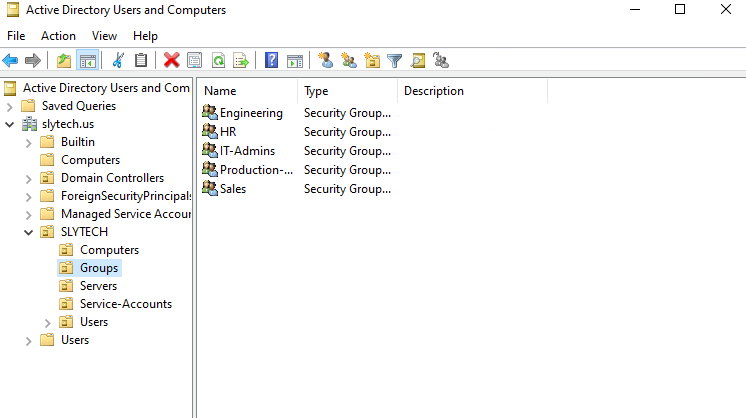746x418 pixels.
Task: Click the Sales group icon
Action: coord(209,188)
